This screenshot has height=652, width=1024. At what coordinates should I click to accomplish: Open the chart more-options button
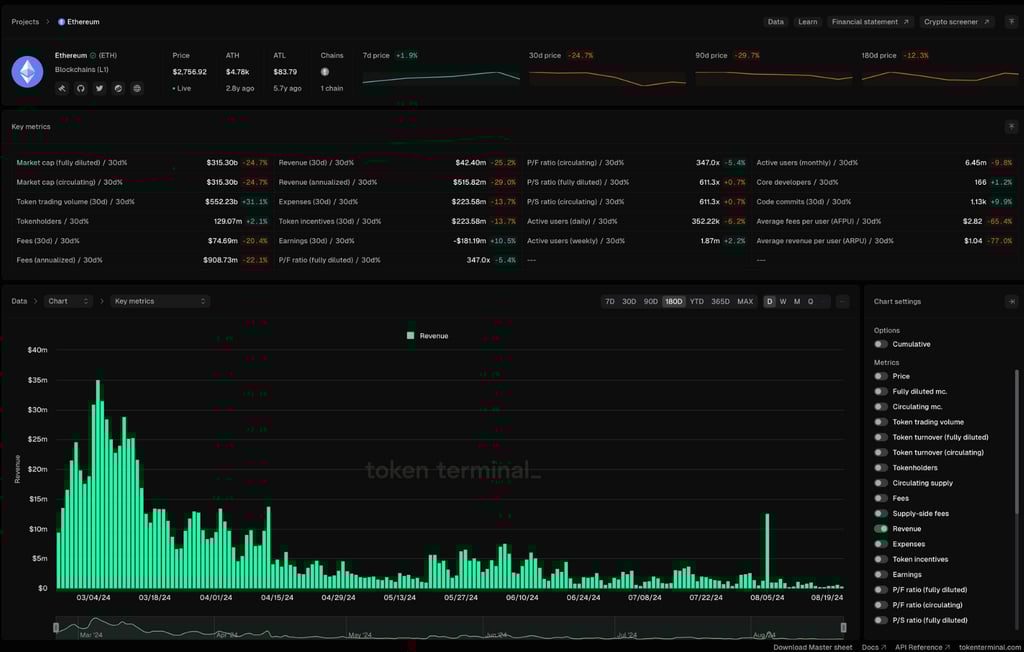842,301
